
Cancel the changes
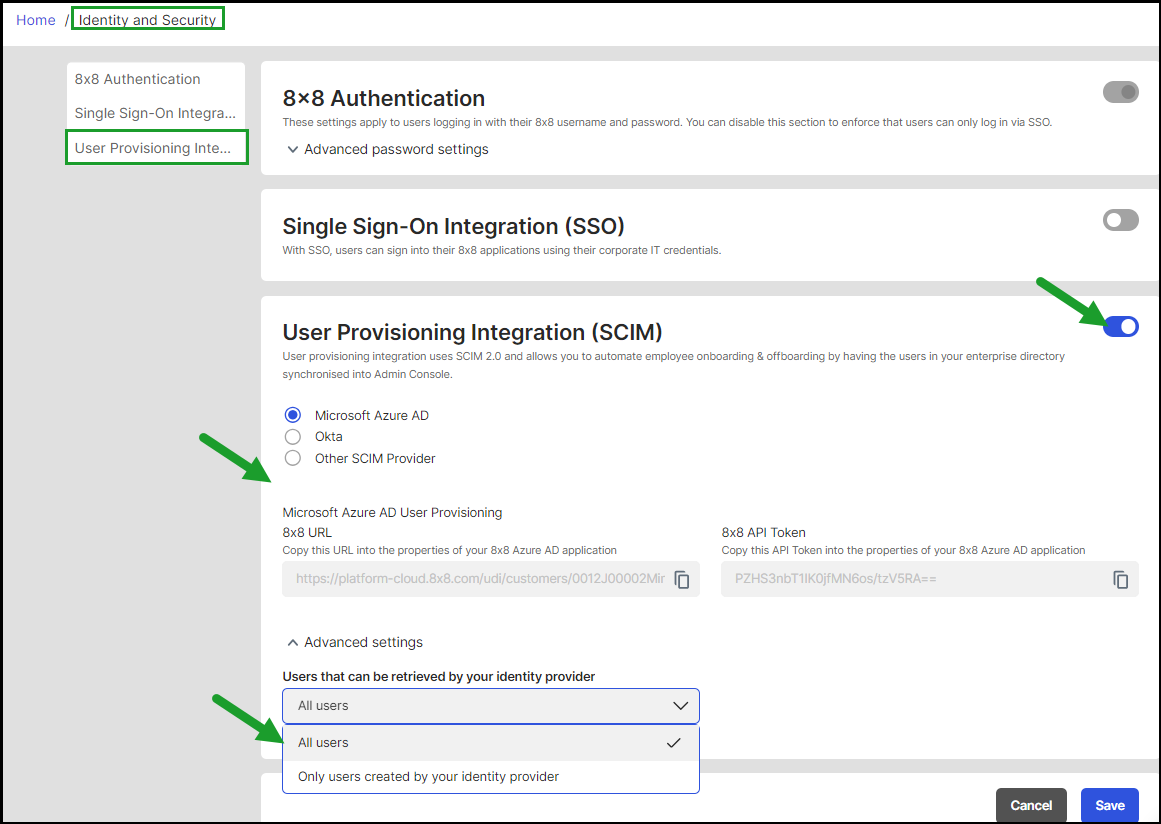pos(1031,805)
